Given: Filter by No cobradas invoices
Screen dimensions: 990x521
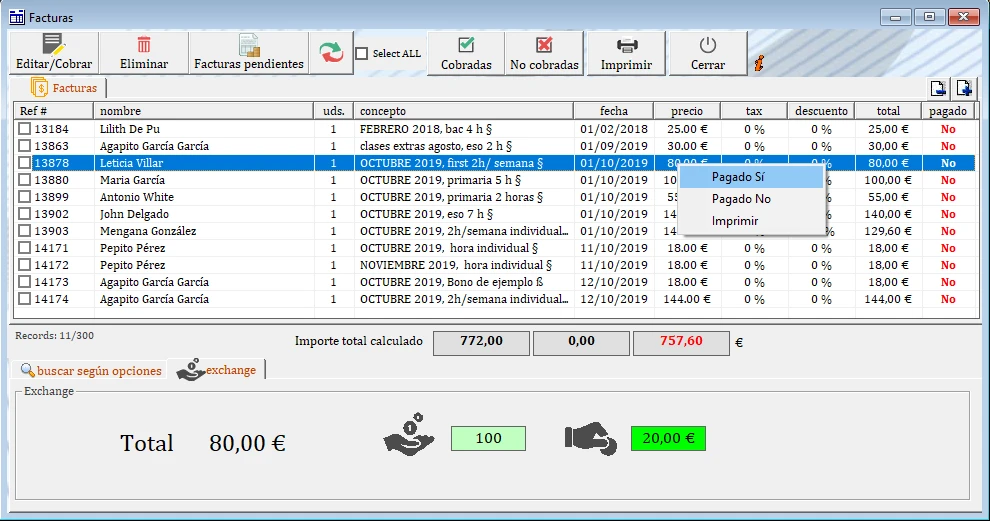Looking at the screenshot, I should [544, 53].
